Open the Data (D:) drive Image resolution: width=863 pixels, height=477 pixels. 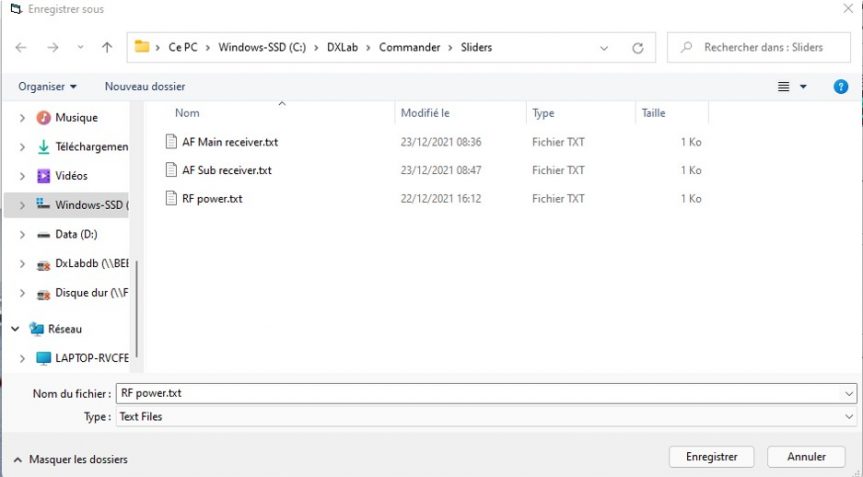point(75,235)
